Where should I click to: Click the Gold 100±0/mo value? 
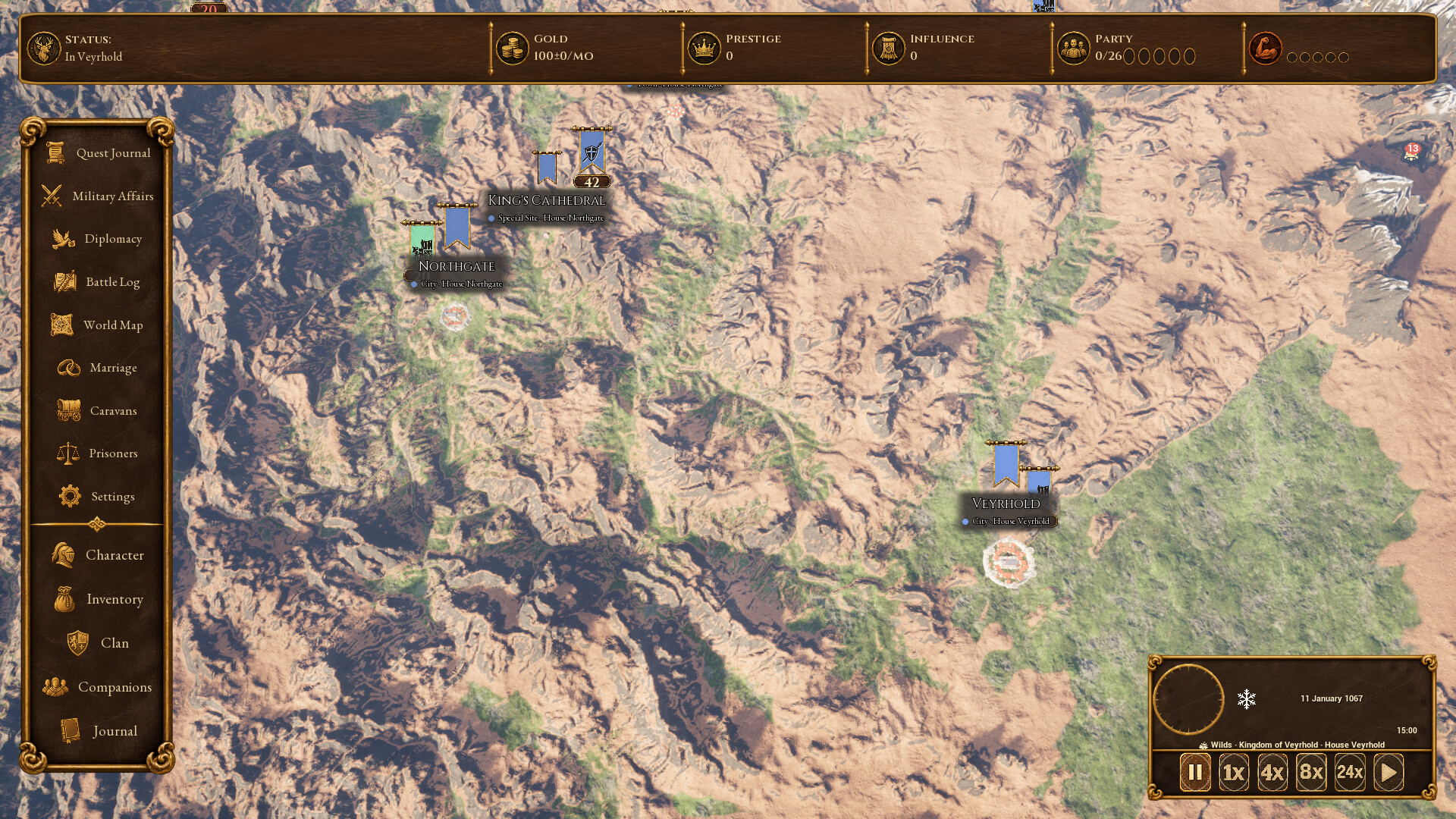[x=563, y=57]
